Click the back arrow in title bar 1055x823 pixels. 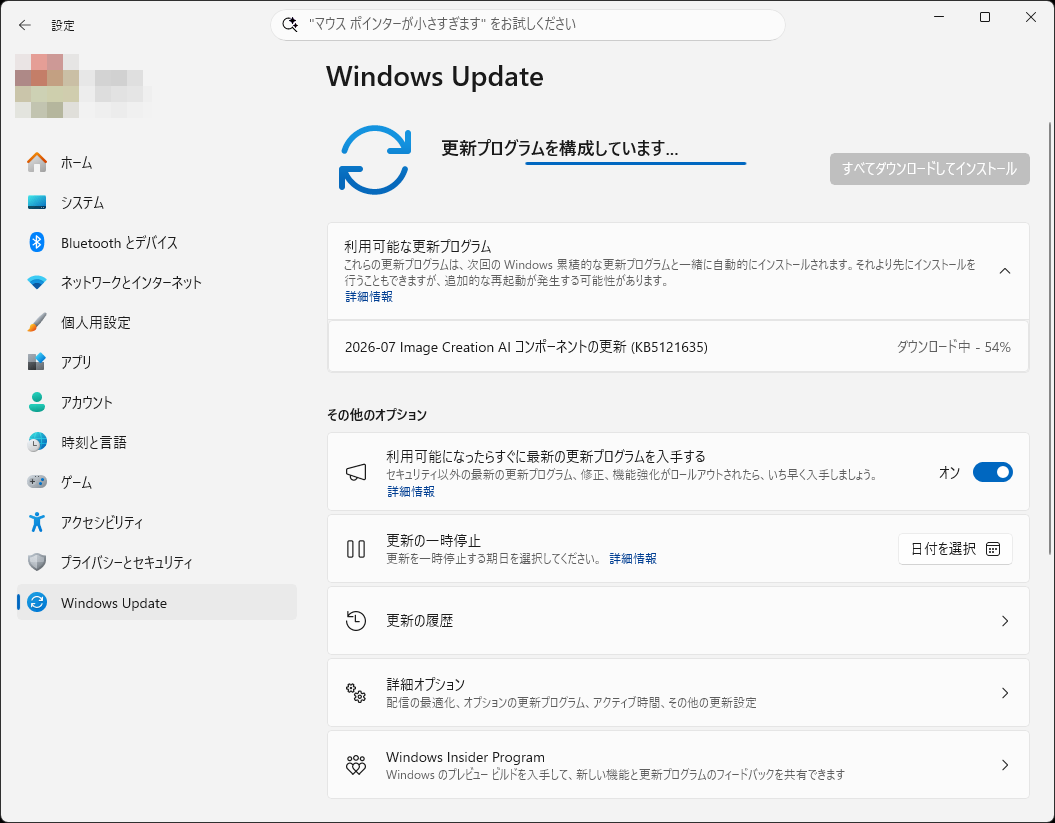click(x=25, y=25)
